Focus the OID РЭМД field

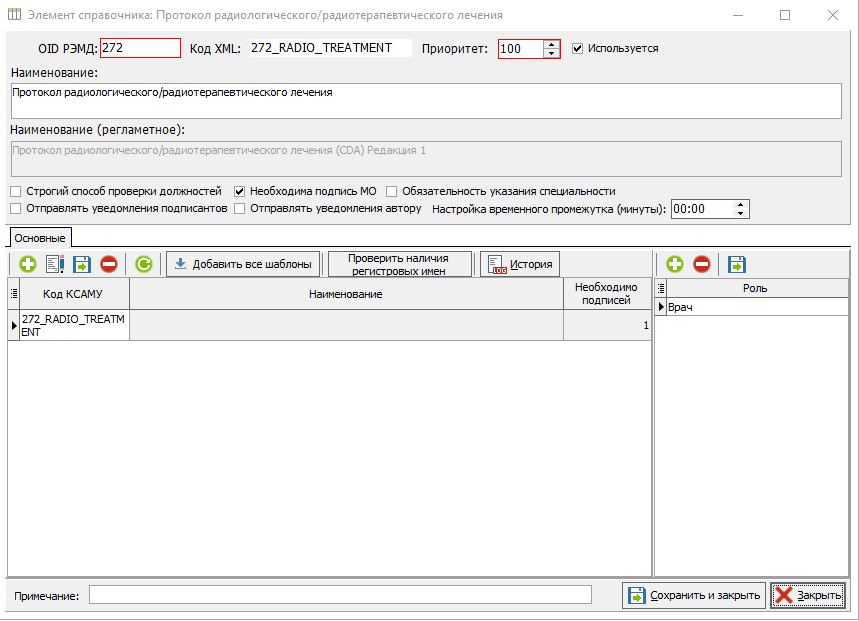point(140,48)
